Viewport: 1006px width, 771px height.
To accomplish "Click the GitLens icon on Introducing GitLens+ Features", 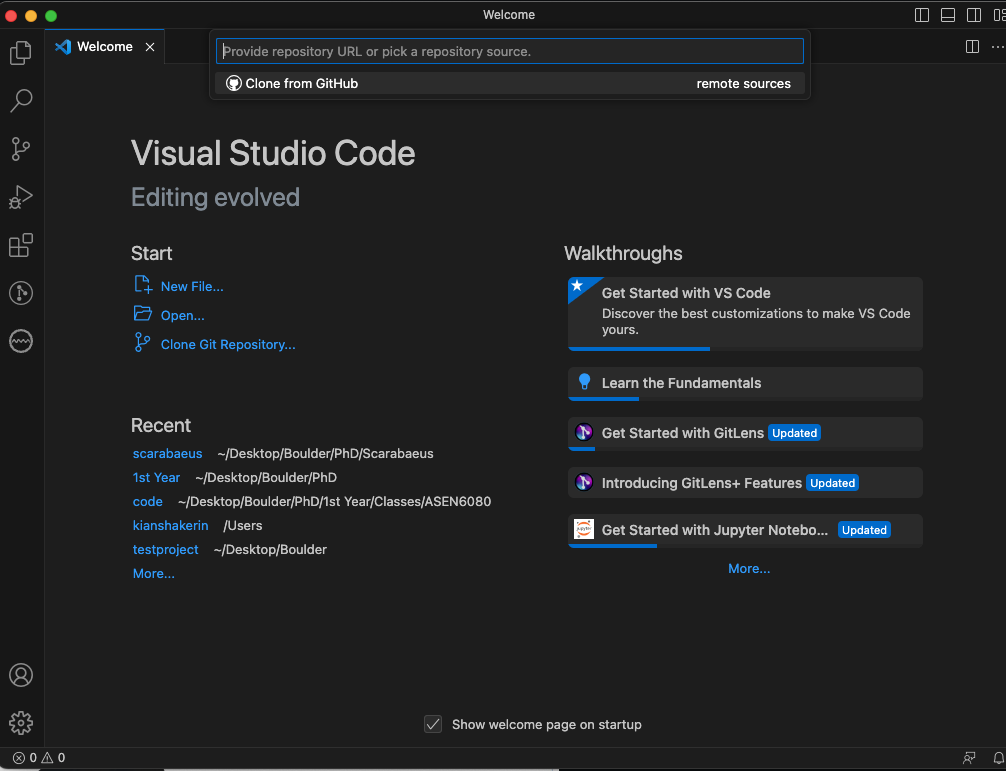I will pyautogui.click(x=584, y=482).
